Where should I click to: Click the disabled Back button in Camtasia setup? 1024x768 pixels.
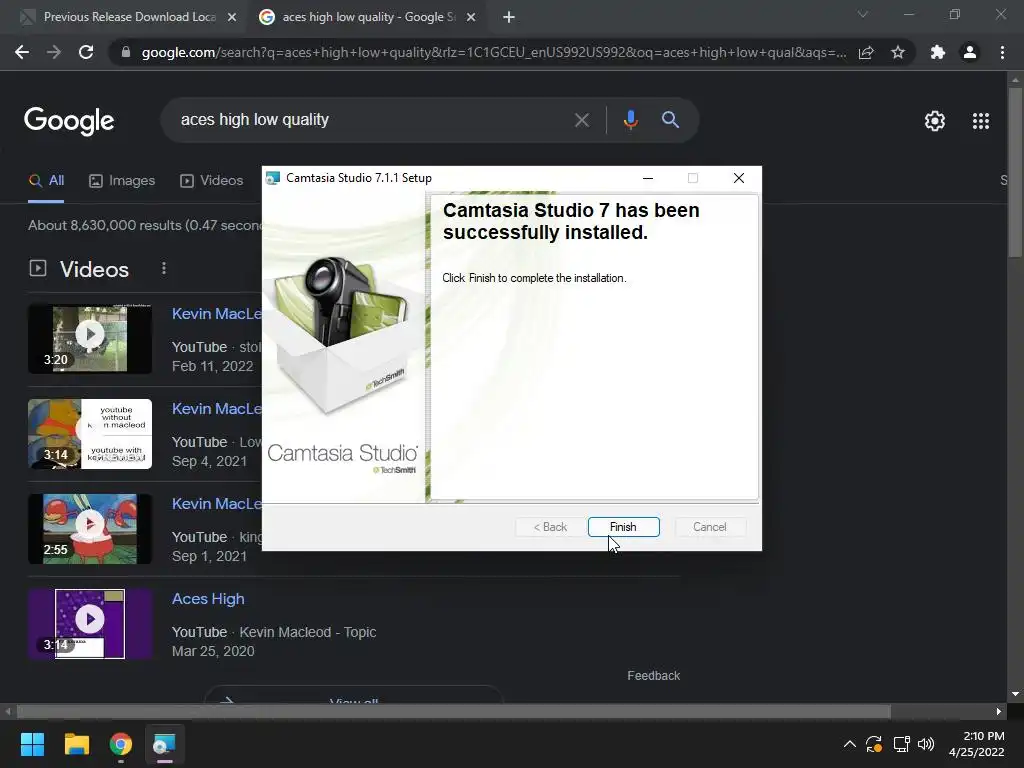click(550, 527)
